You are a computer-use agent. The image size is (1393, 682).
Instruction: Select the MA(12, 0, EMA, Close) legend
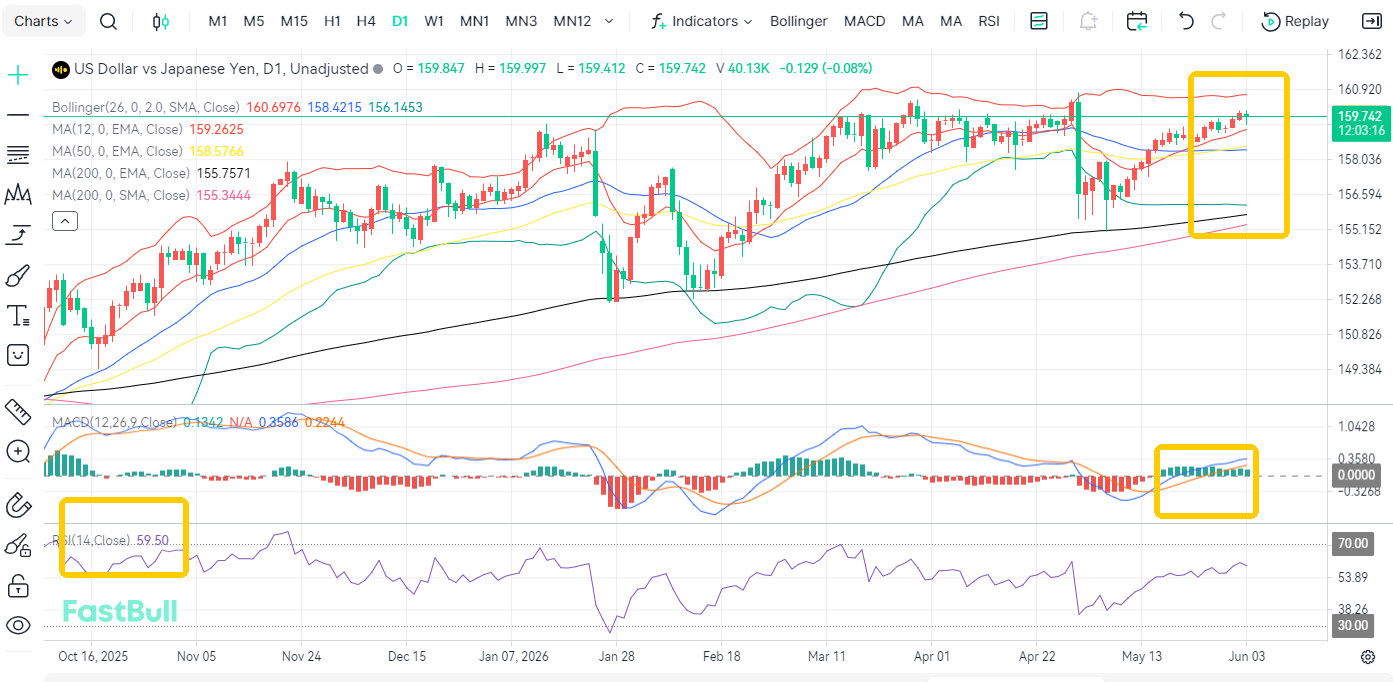click(117, 129)
